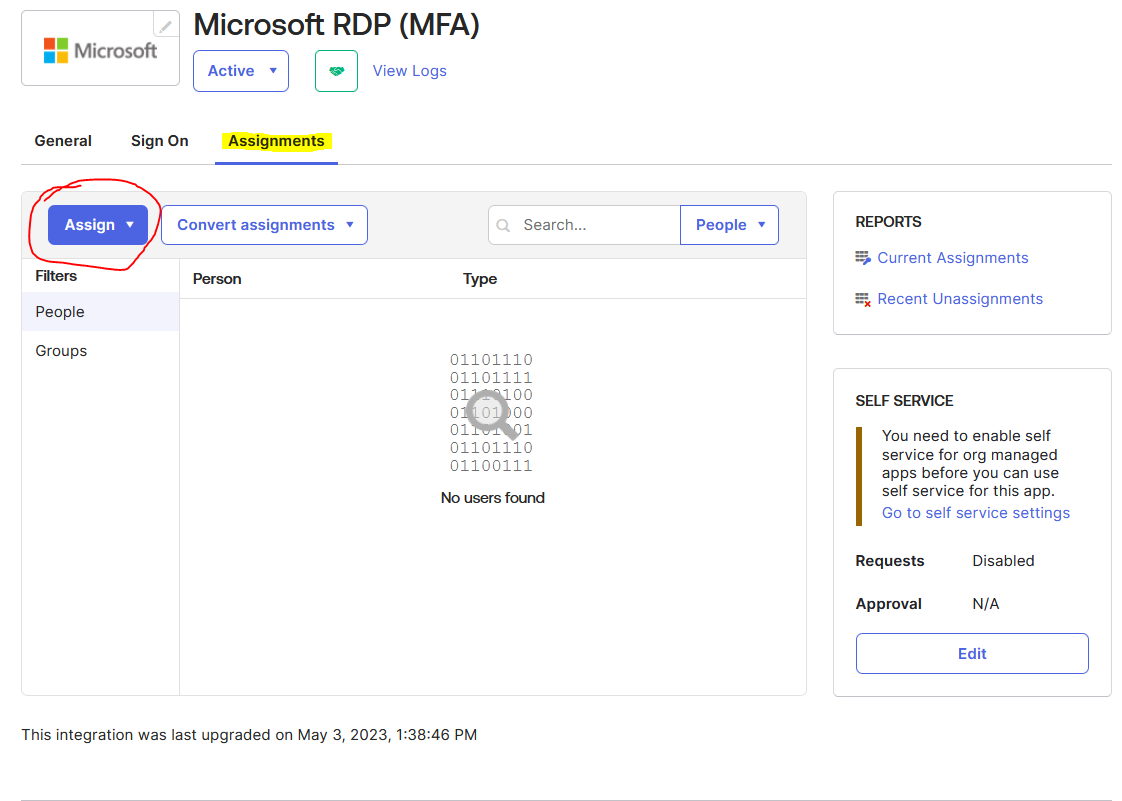Viewport: 1122px width, 801px height.
Task: Click the green handshake icon button
Action: (x=336, y=71)
